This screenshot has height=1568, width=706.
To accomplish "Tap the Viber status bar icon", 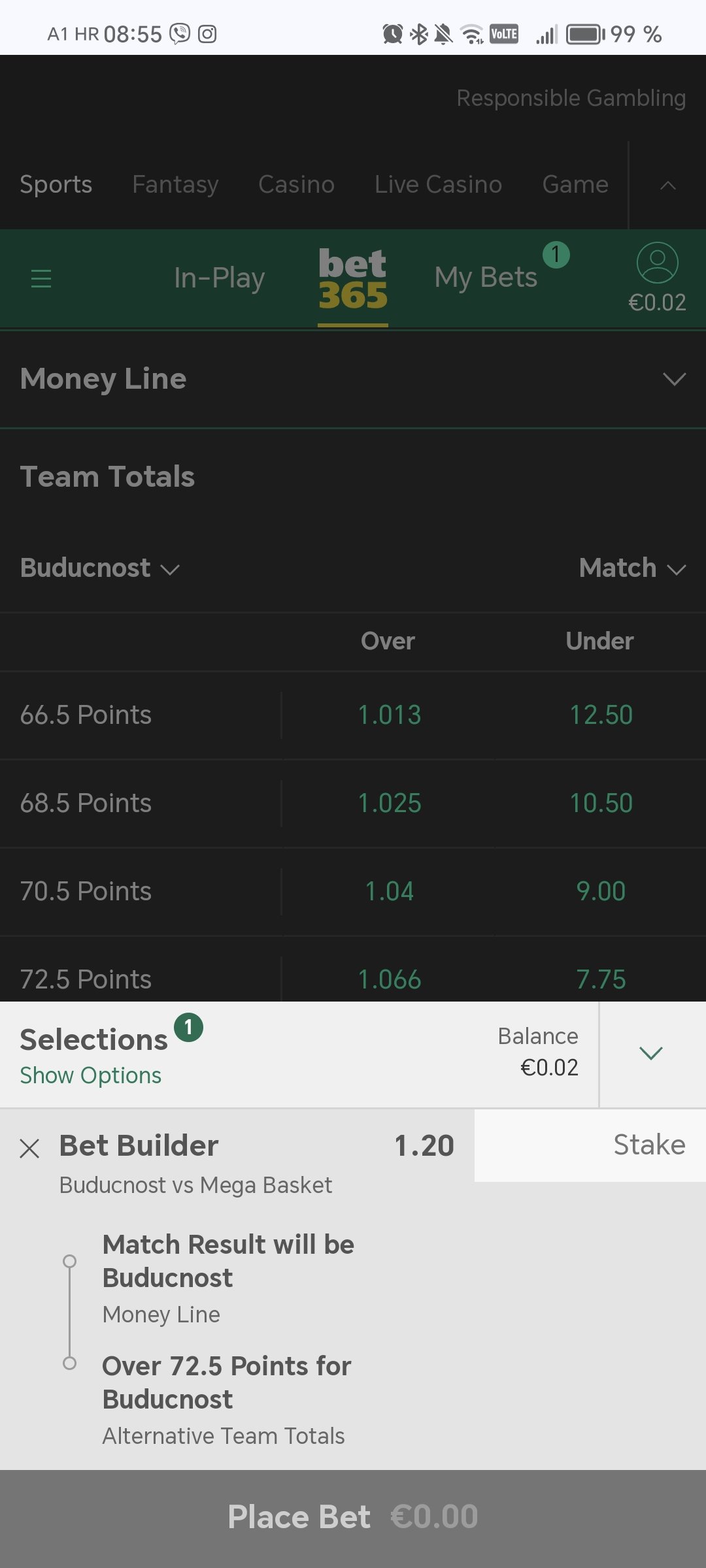I will [x=180, y=34].
